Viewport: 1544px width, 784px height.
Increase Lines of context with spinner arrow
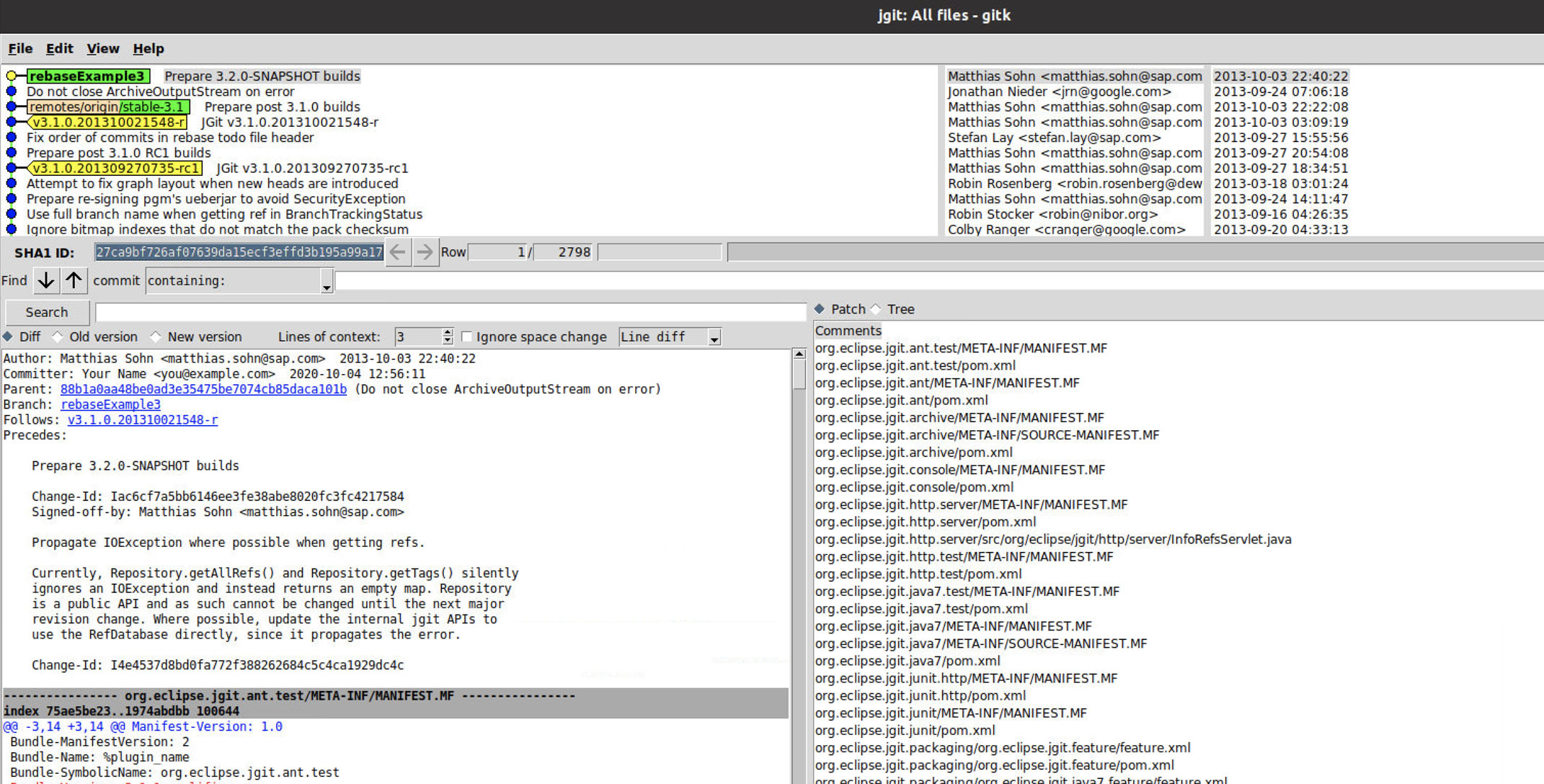(447, 333)
